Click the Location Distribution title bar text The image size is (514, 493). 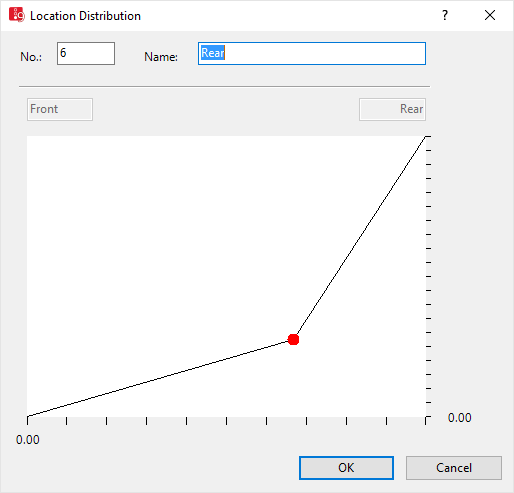[85, 16]
